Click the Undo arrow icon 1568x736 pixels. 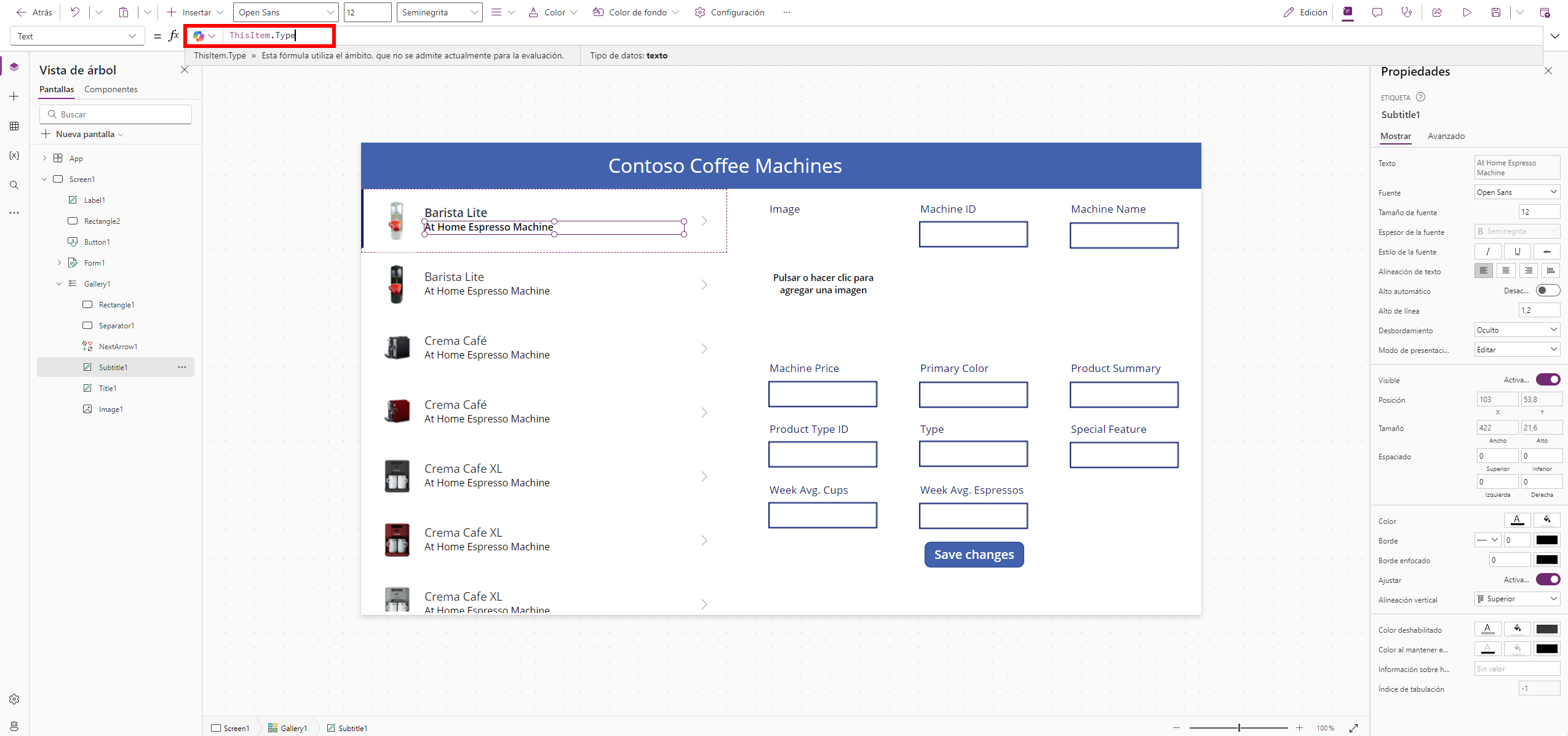tap(75, 12)
